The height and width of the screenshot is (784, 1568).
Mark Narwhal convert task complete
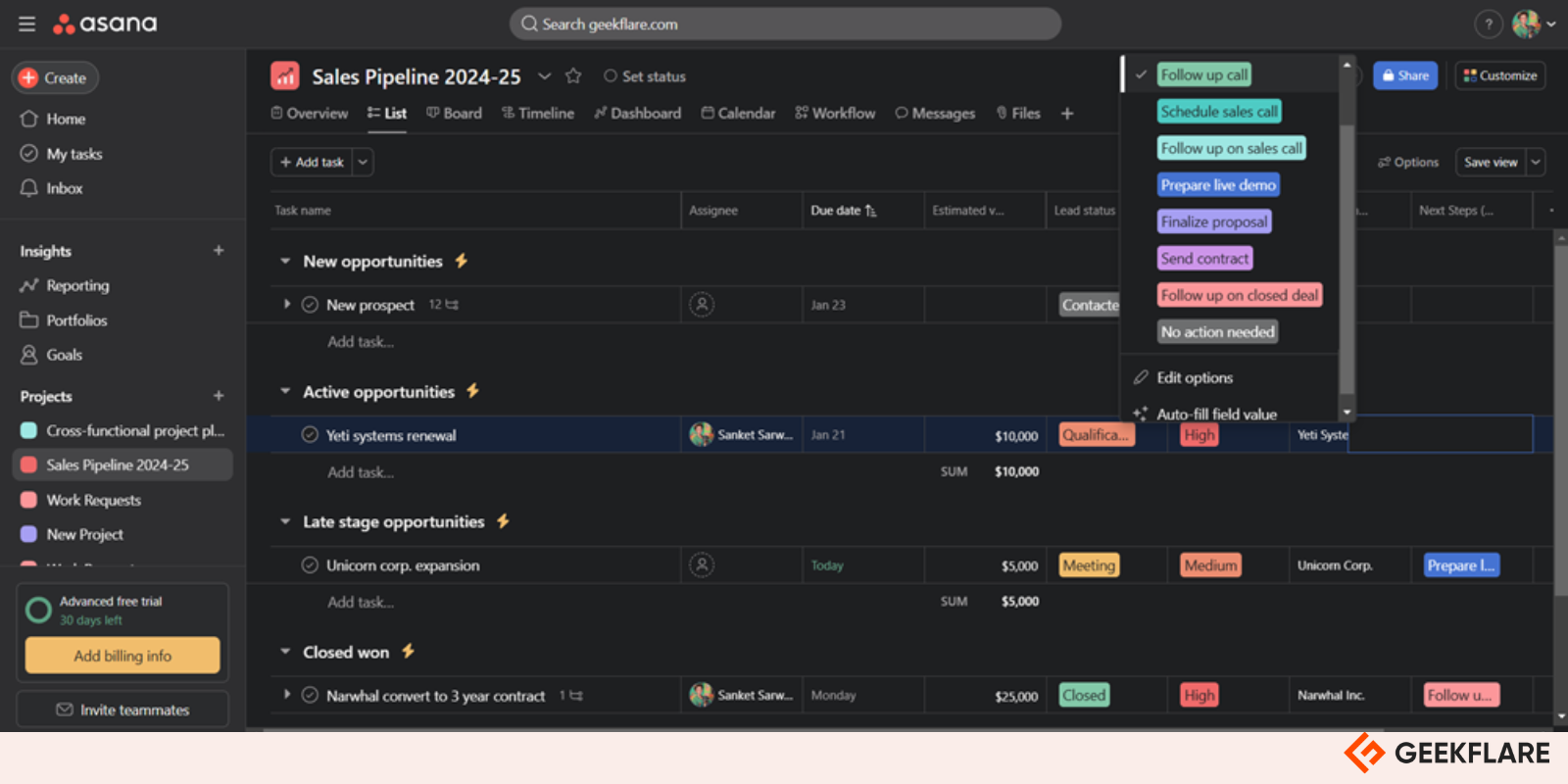pyautogui.click(x=310, y=696)
